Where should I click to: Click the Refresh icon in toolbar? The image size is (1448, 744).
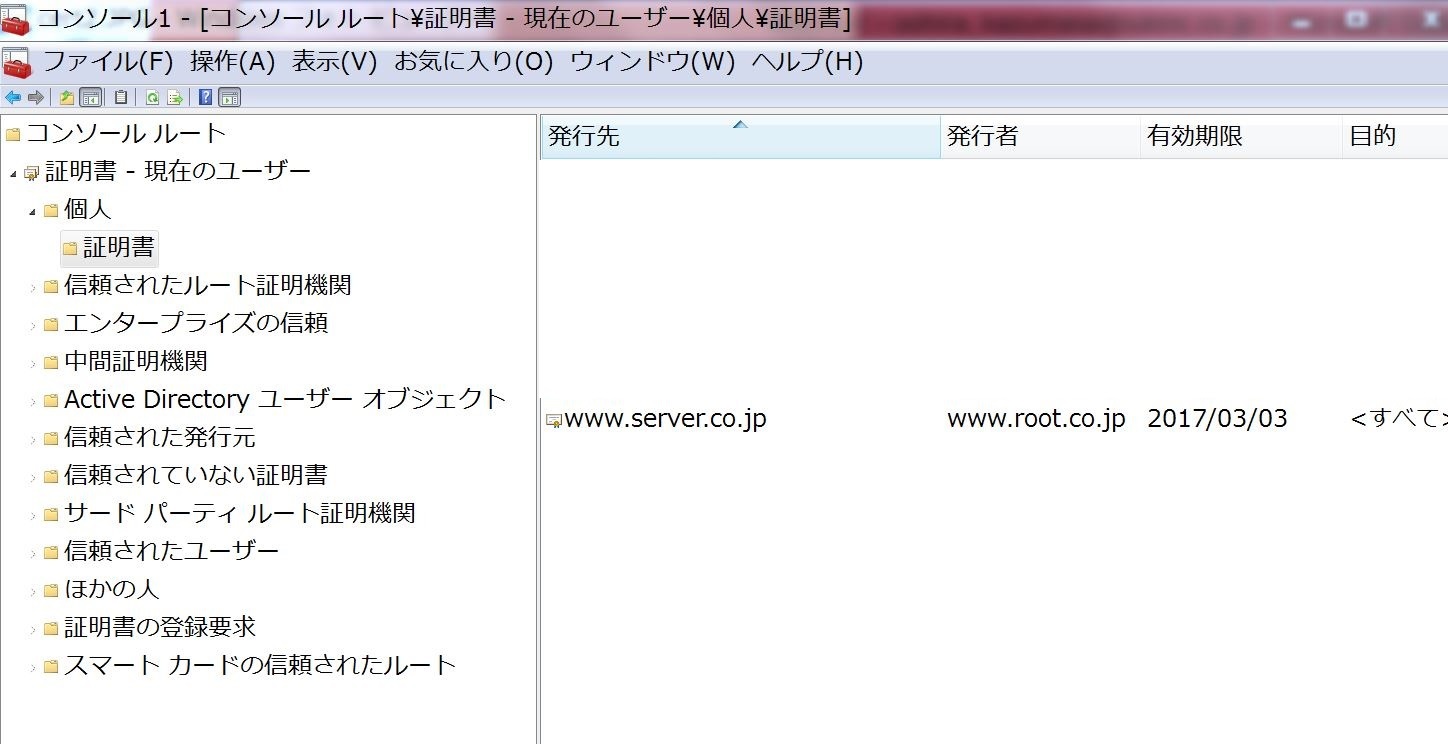[x=152, y=97]
